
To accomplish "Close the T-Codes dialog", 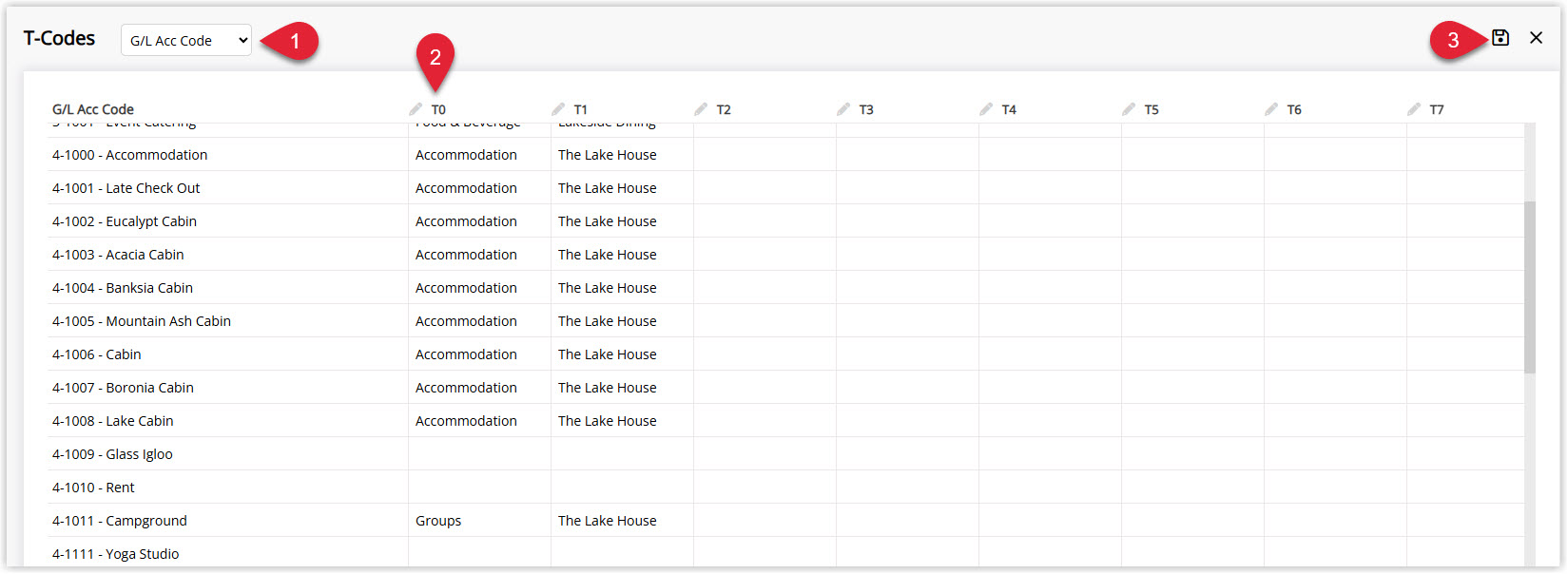I will [x=1536, y=38].
